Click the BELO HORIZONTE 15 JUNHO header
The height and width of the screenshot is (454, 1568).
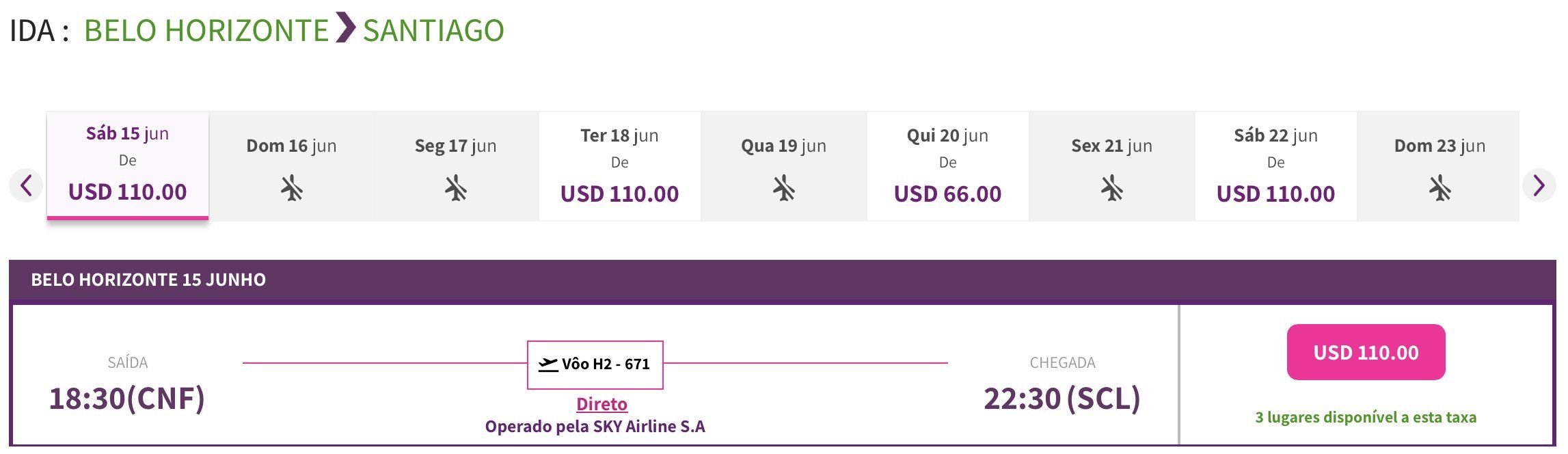click(x=148, y=280)
